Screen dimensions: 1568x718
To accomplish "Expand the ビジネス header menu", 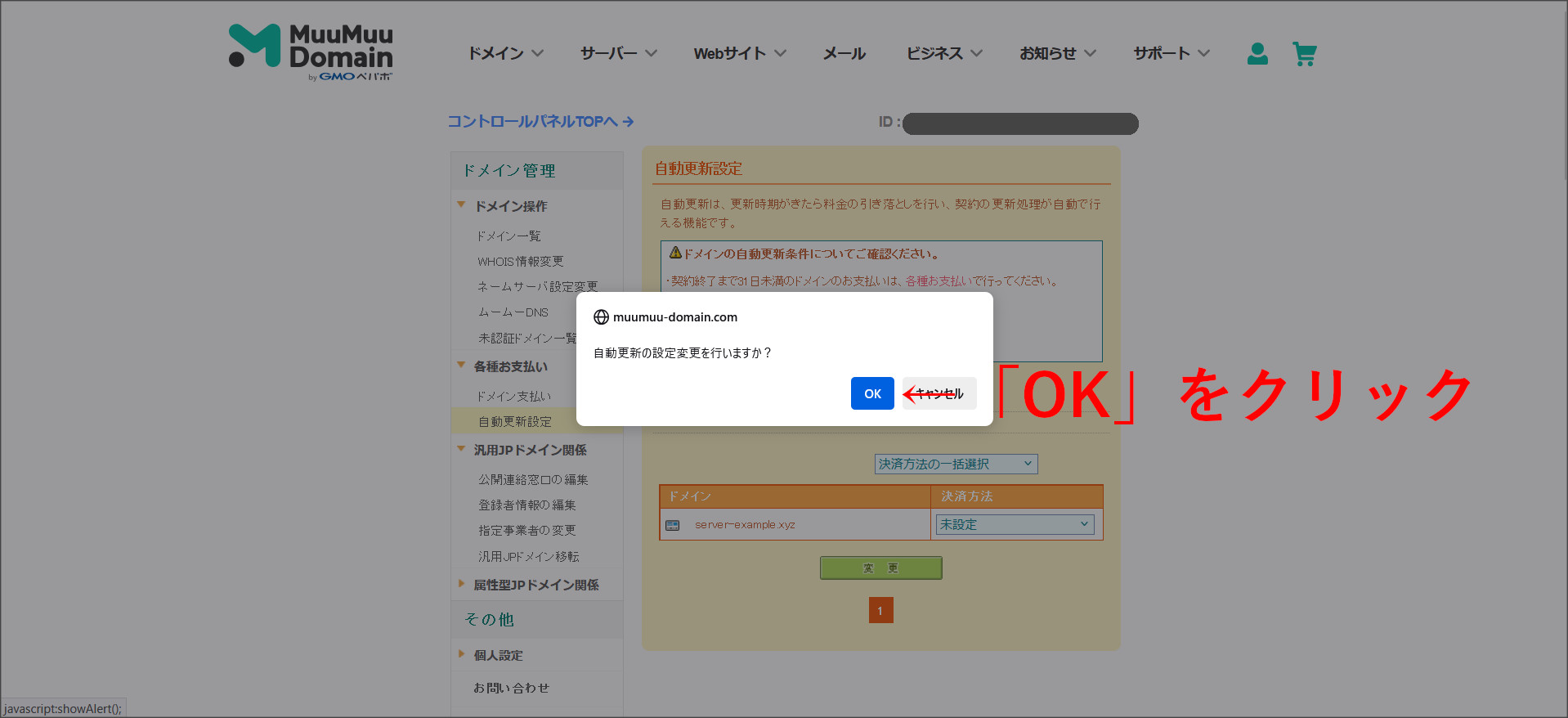I will [944, 53].
